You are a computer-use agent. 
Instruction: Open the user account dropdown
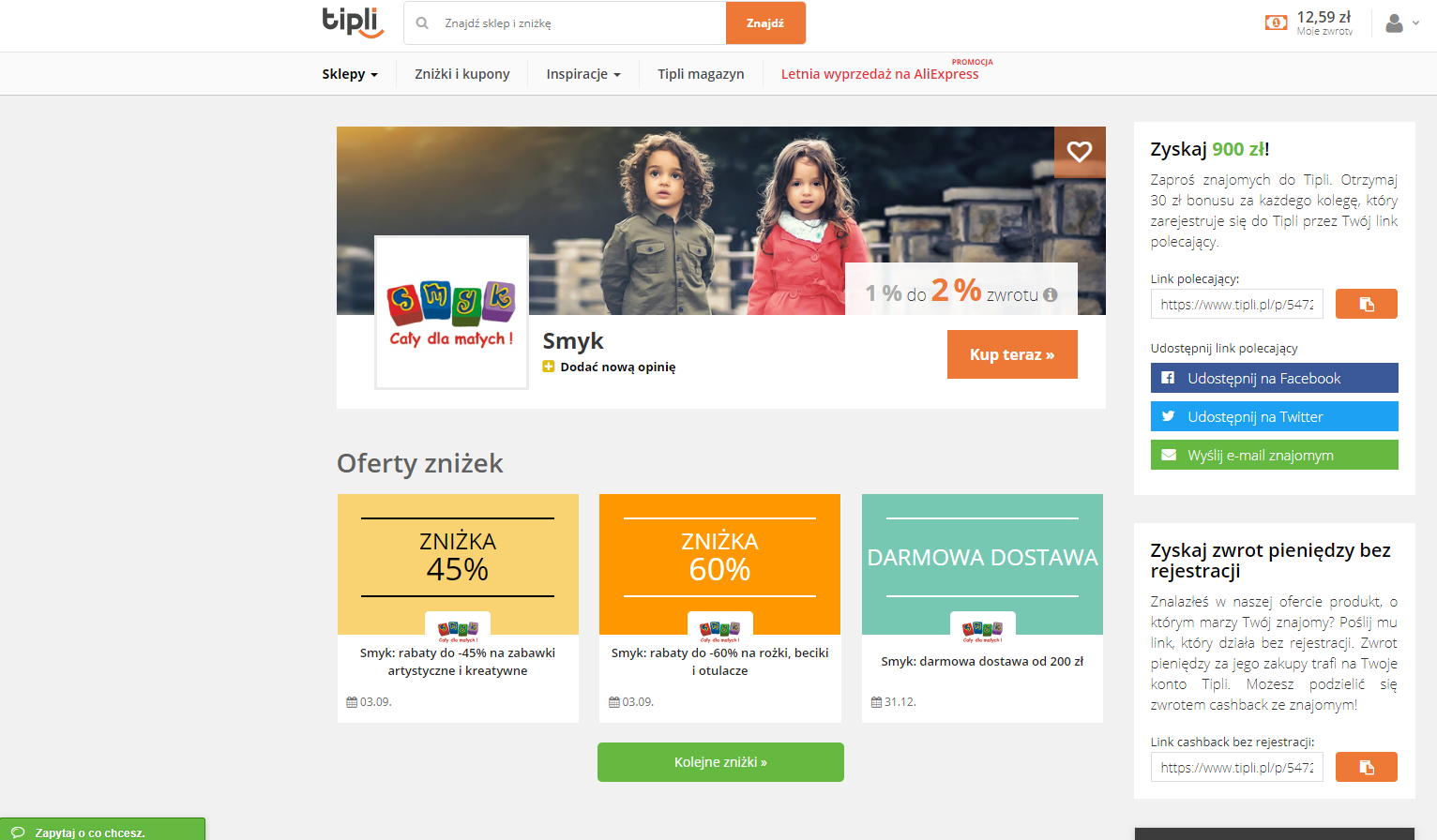click(1402, 23)
